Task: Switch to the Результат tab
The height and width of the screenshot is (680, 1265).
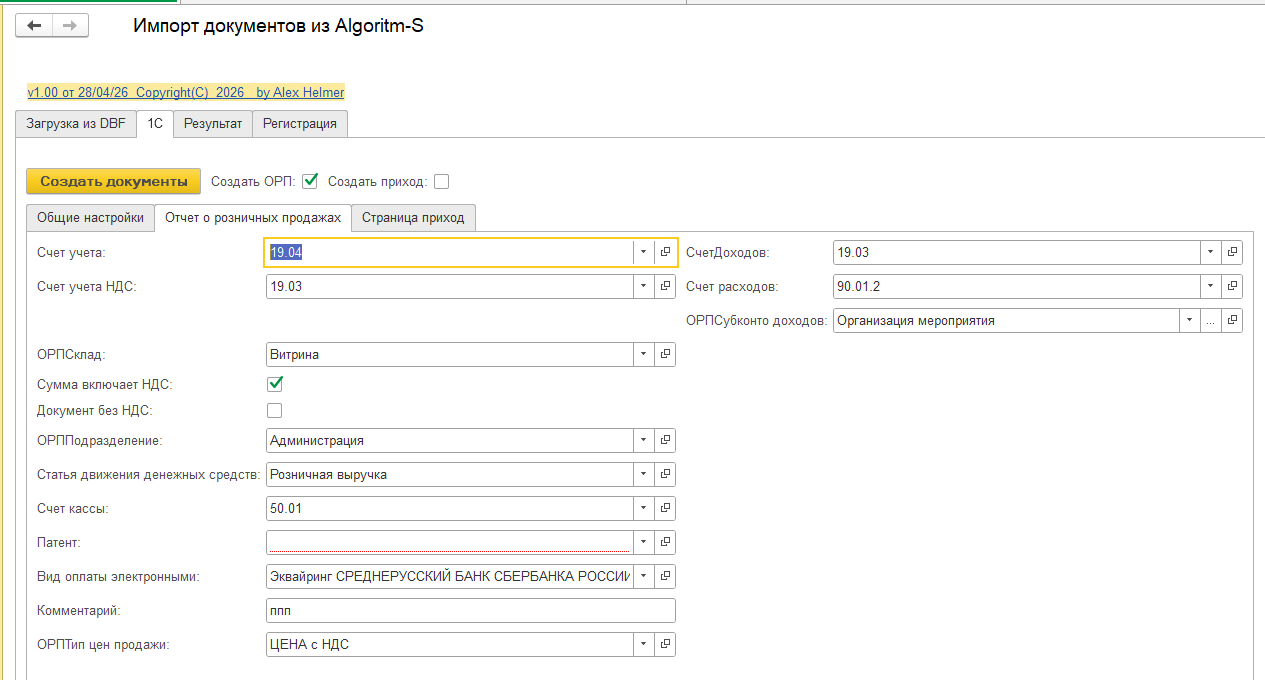Action: coord(212,124)
